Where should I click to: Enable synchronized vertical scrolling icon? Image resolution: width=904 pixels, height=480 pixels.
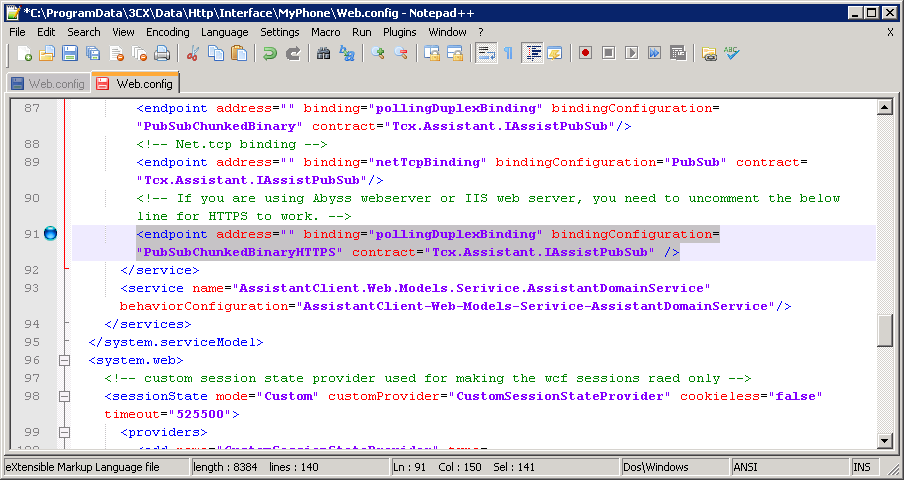point(431,54)
